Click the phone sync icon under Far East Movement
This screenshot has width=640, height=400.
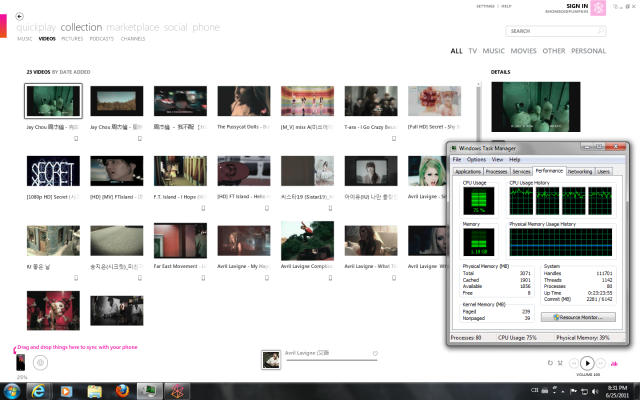[x=203, y=278]
